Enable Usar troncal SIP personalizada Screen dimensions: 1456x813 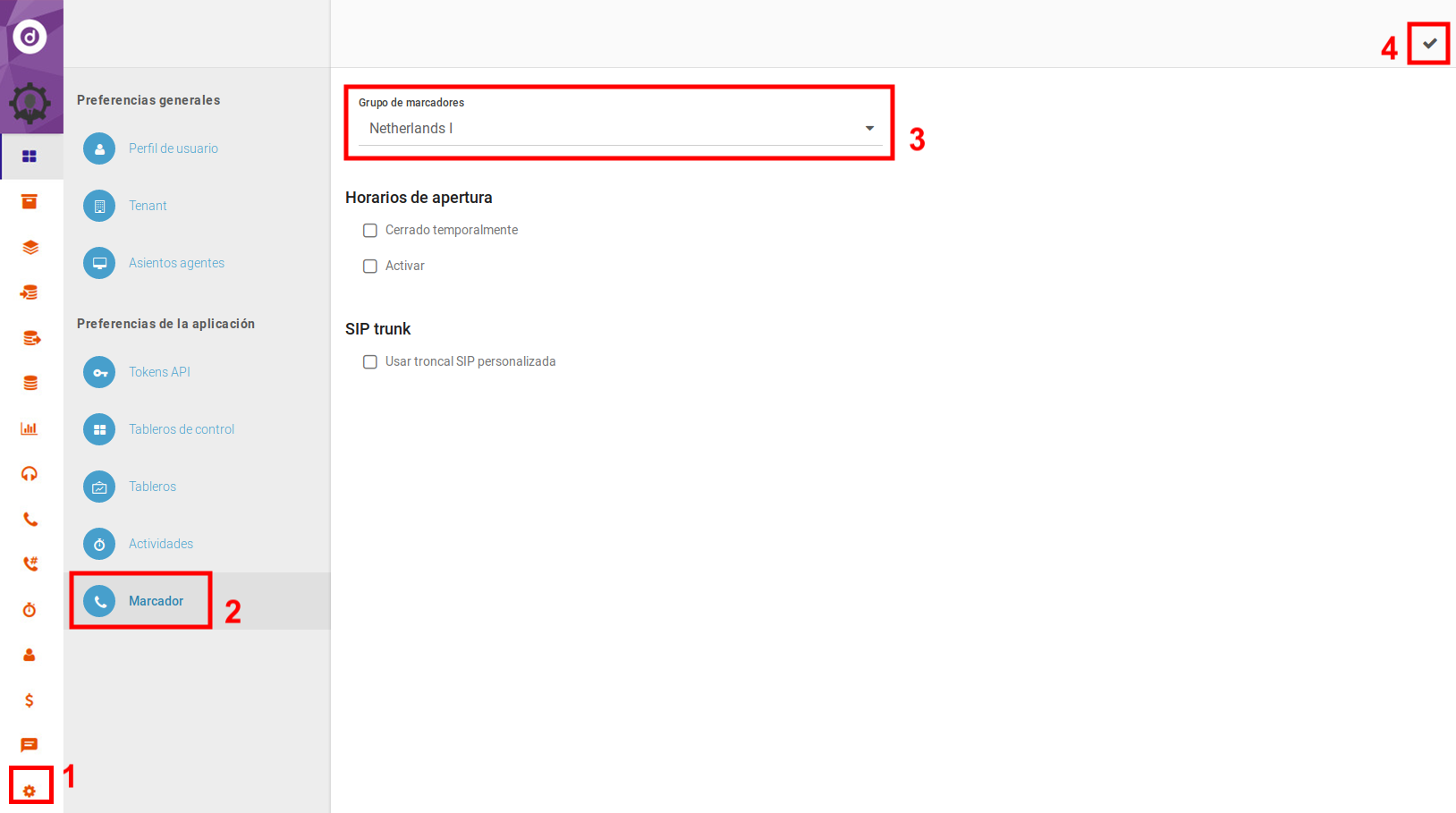(x=370, y=361)
